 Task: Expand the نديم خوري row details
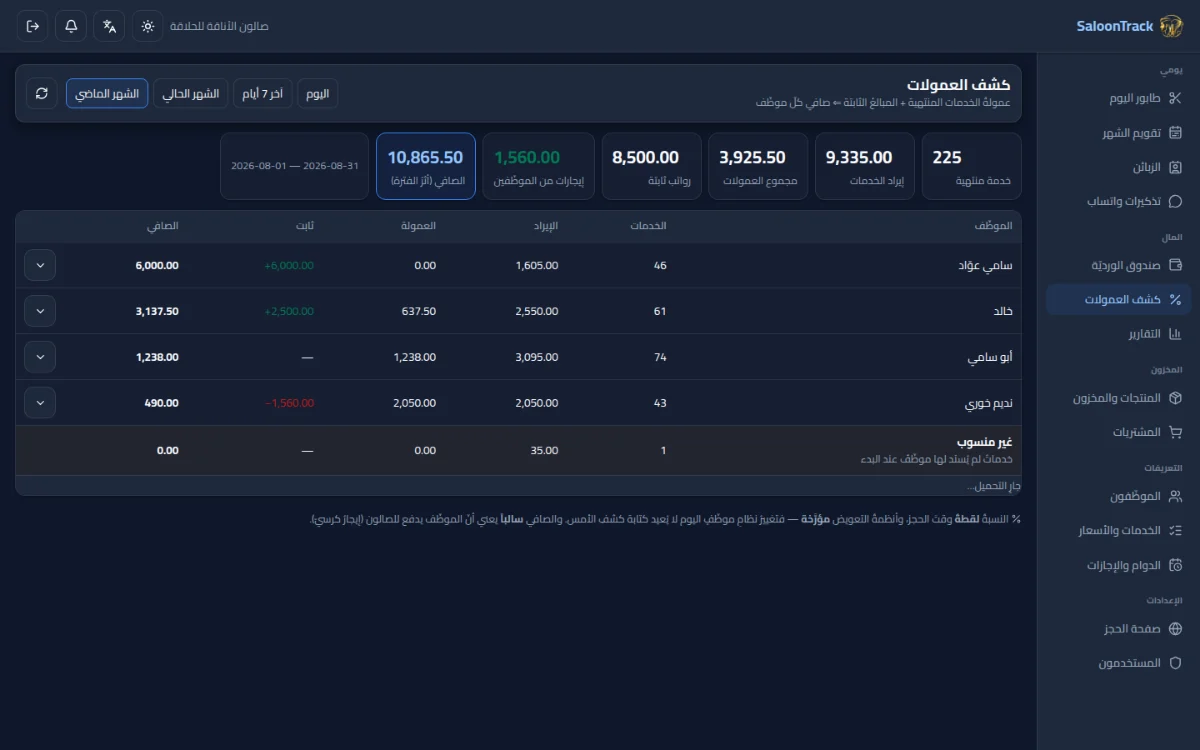coord(40,403)
